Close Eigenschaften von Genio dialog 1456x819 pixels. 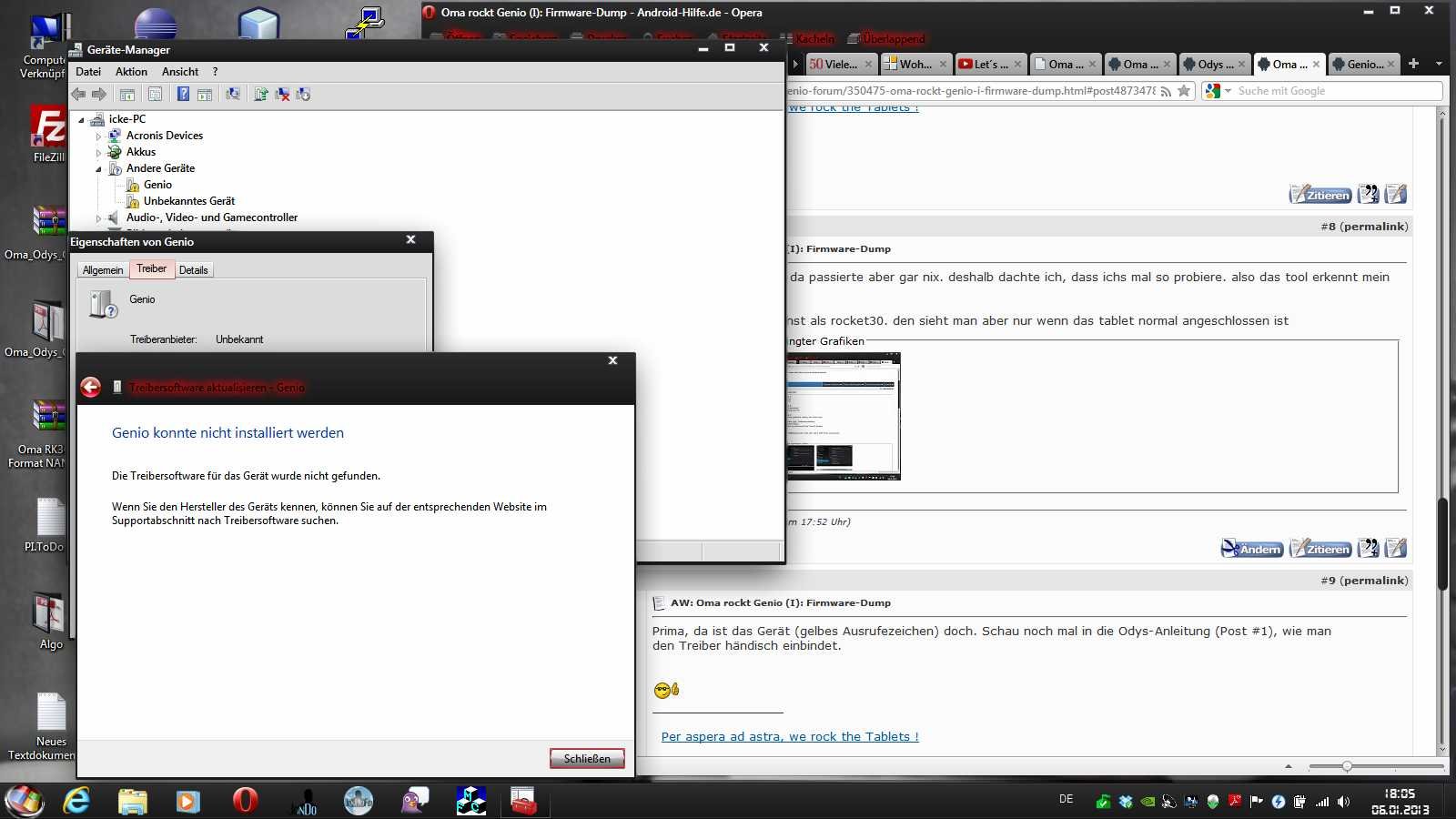coord(410,239)
